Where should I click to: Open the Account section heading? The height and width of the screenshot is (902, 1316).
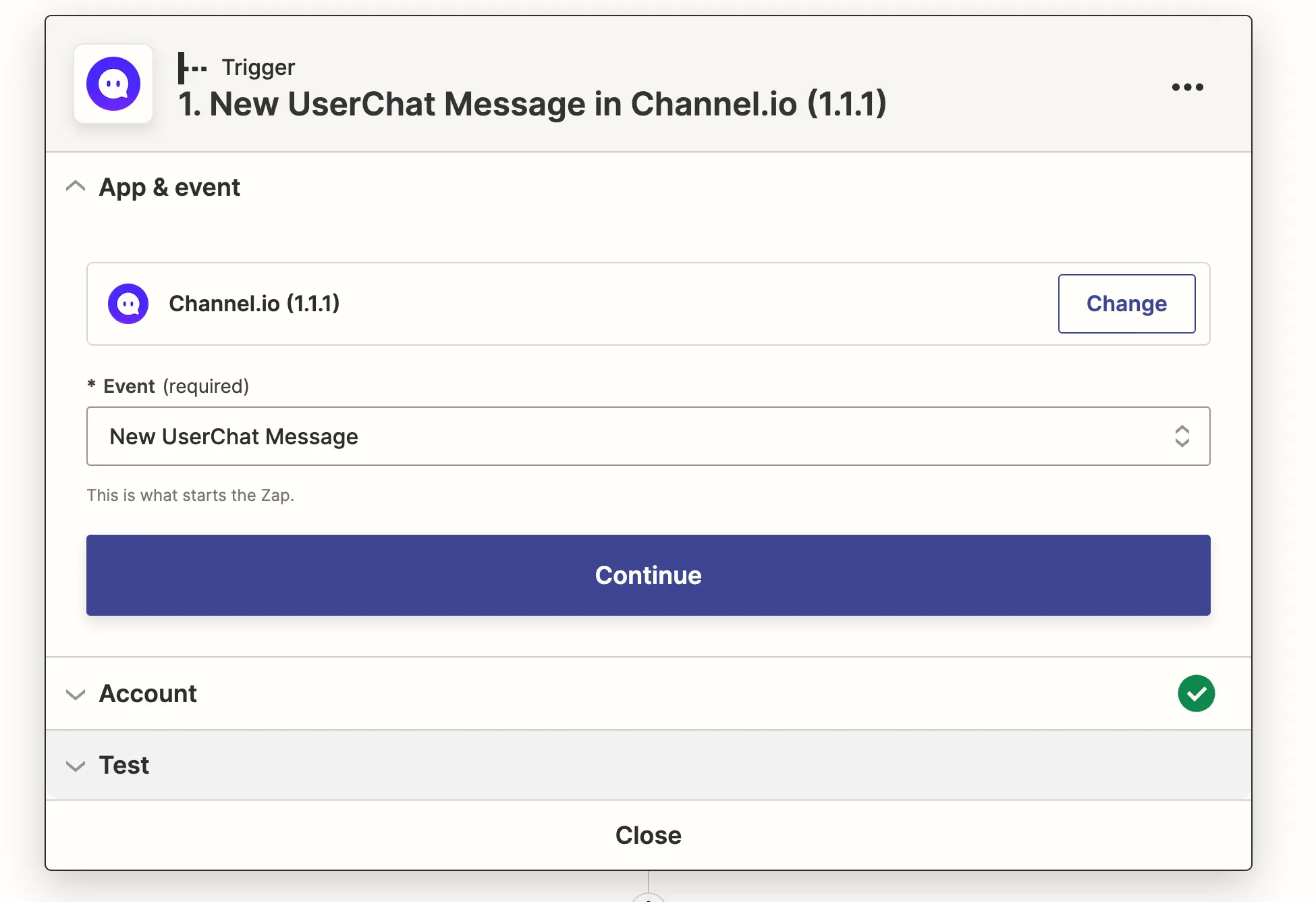148,694
